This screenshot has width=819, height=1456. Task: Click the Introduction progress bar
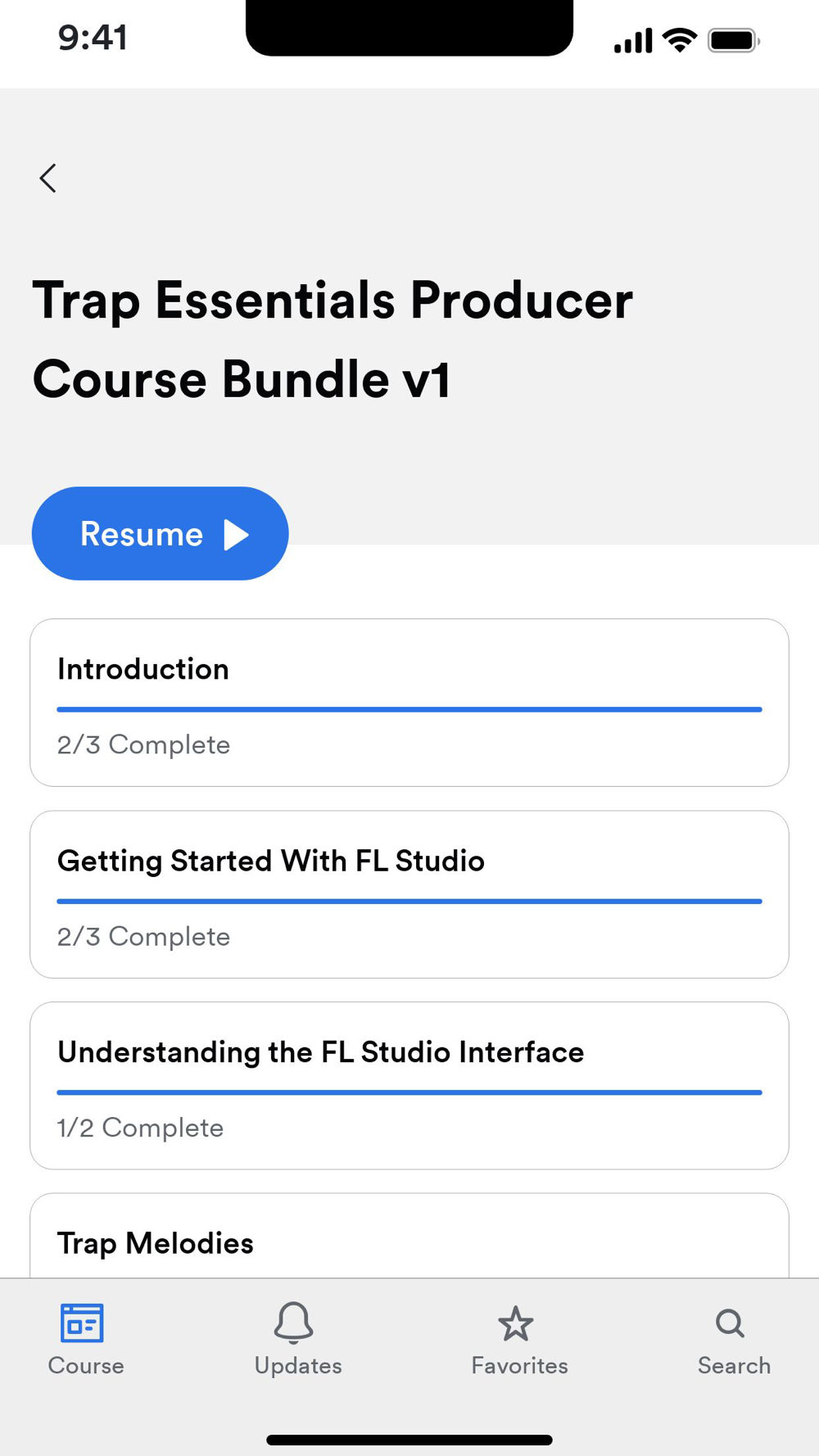point(409,709)
